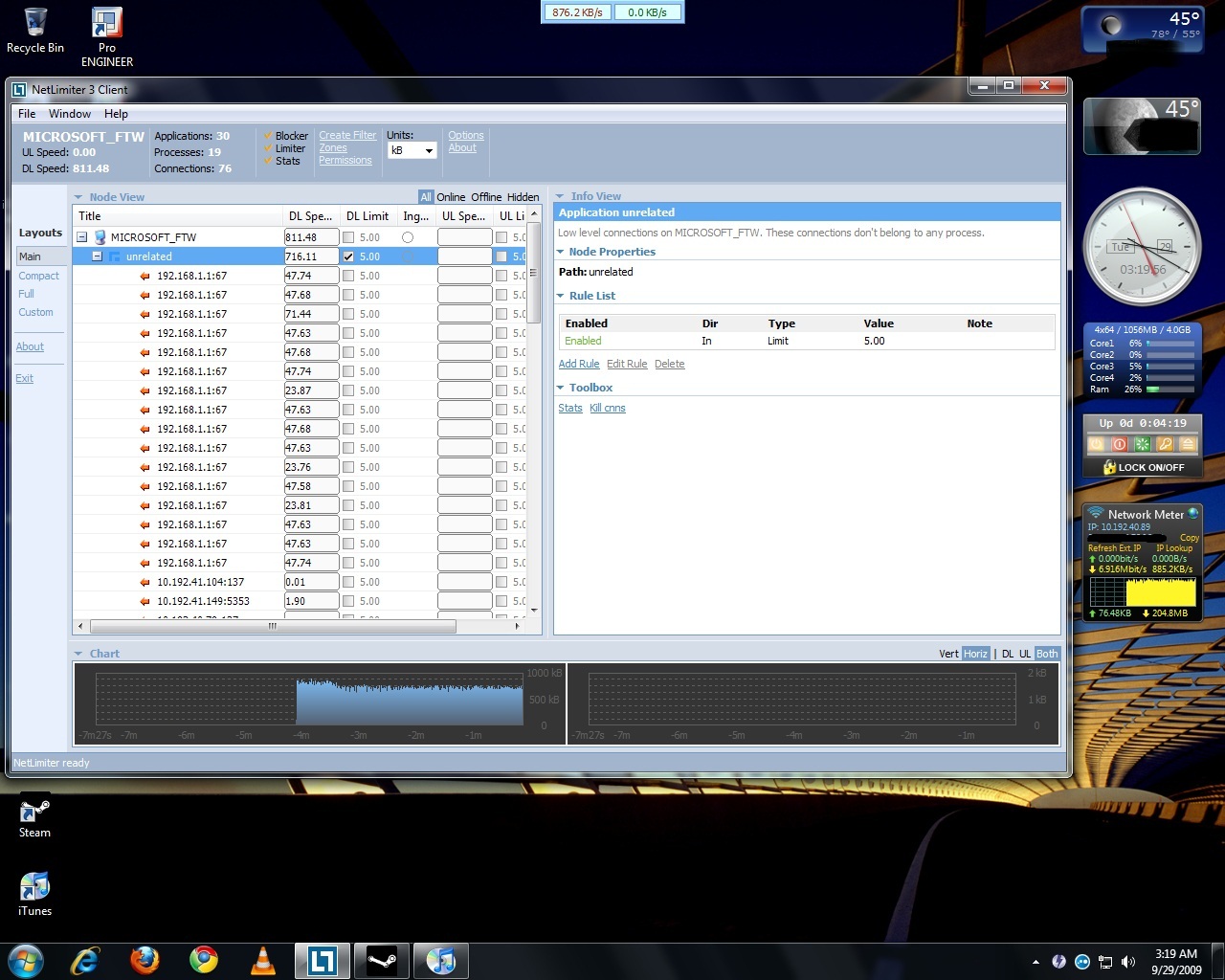This screenshot has height=980, width=1225.
Task: Open the Window menu
Action: (x=70, y=114)
